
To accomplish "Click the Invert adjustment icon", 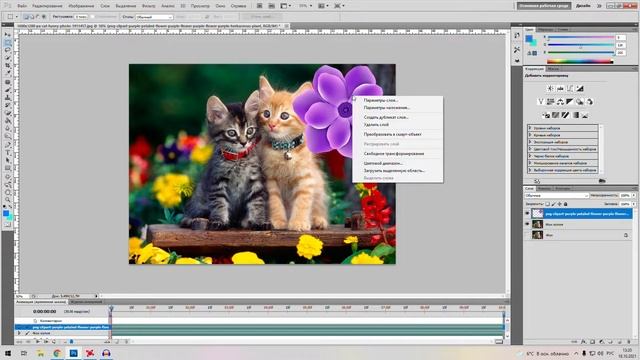I will [x=546, y=116].
